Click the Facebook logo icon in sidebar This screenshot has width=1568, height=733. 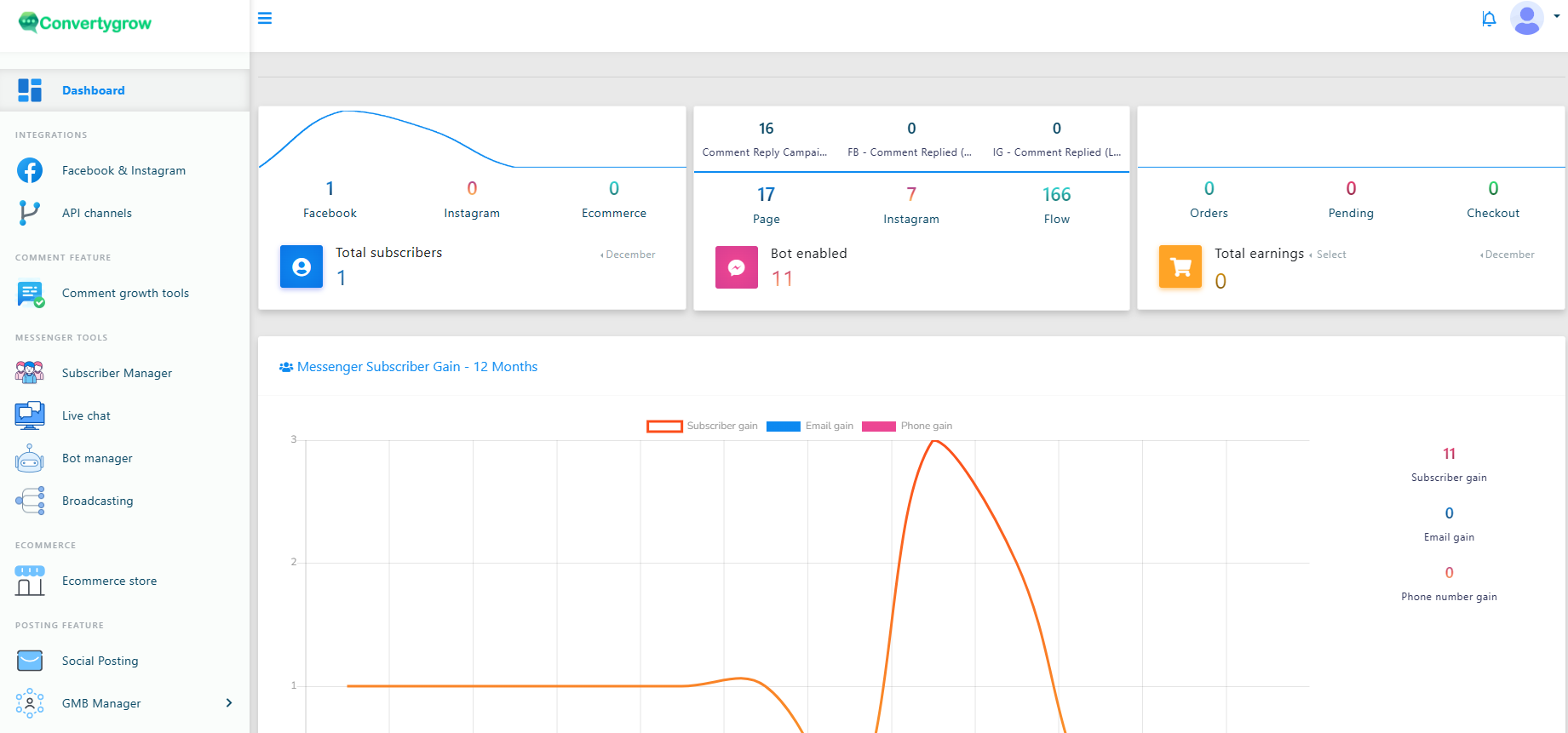coord(30,170)
